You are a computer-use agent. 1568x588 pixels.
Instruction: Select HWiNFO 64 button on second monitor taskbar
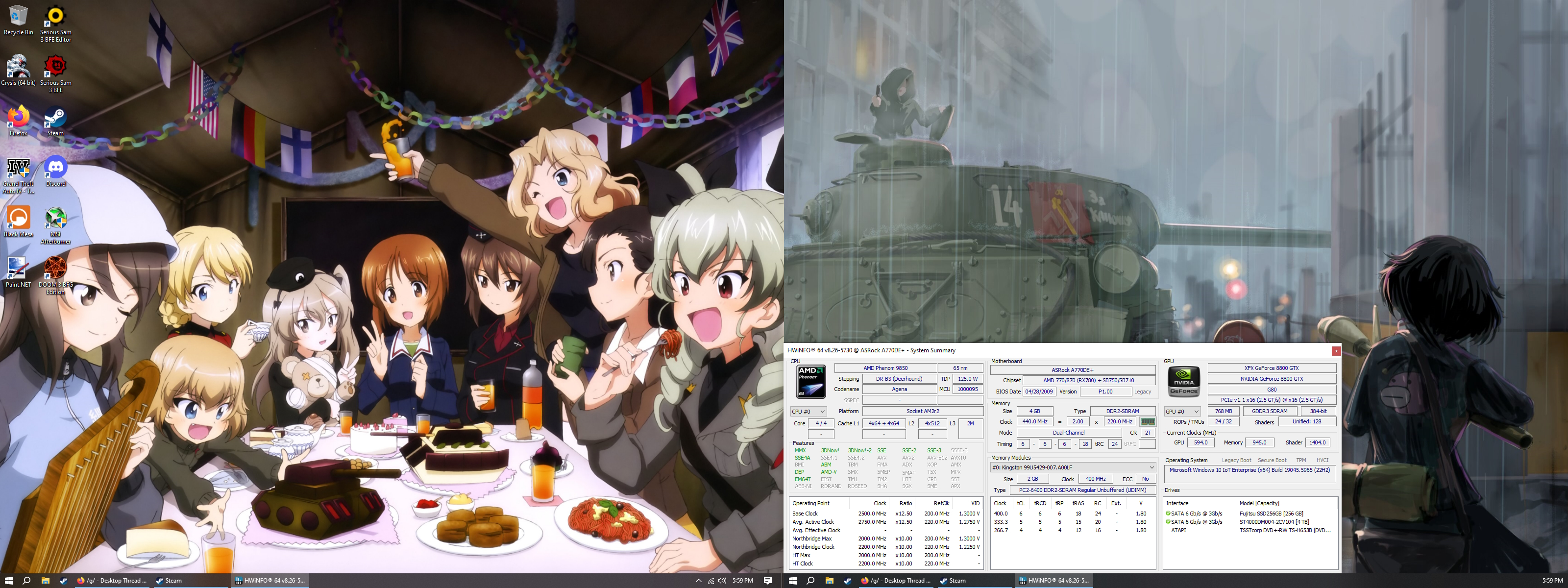(1053, 581)
